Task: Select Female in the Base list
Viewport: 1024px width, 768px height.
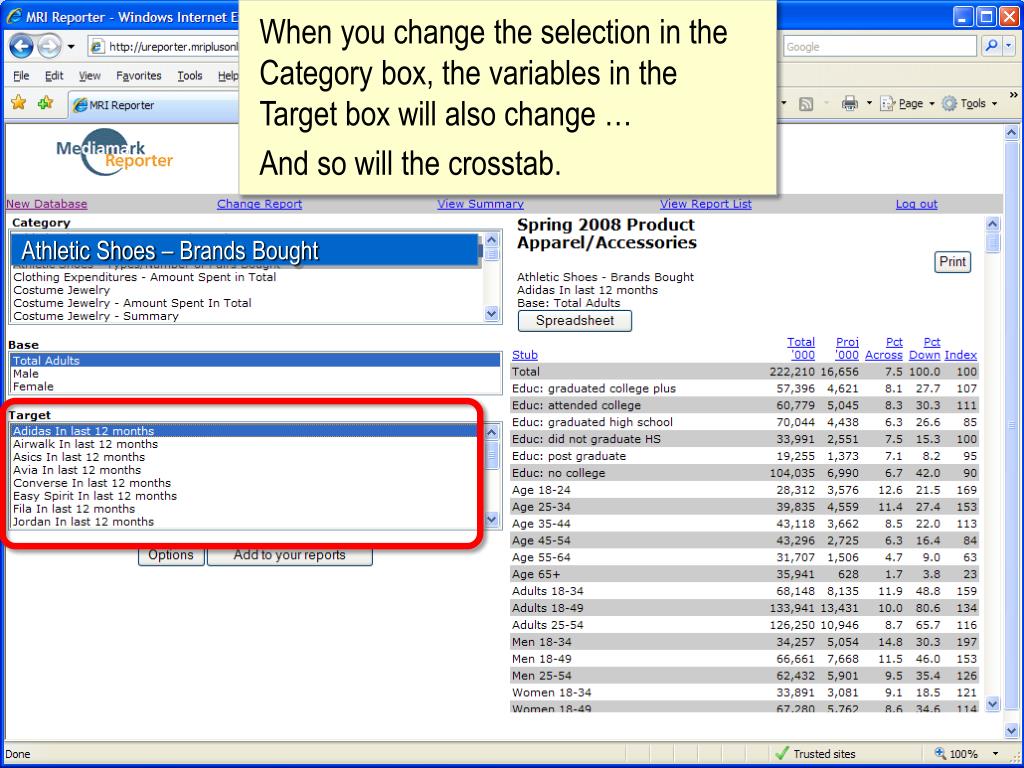Action: 255,387
